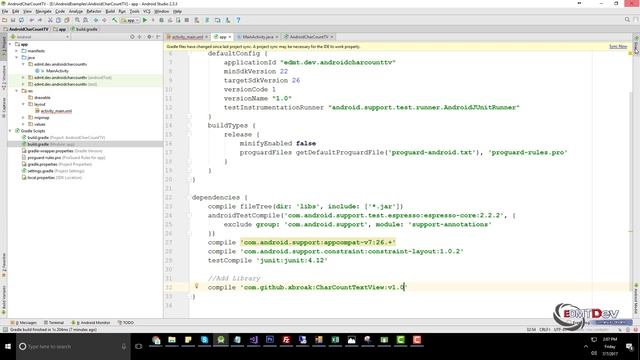This screenshot has width=640, height=360.
Task: Click the Sync Now link
Action: [618, 47]
